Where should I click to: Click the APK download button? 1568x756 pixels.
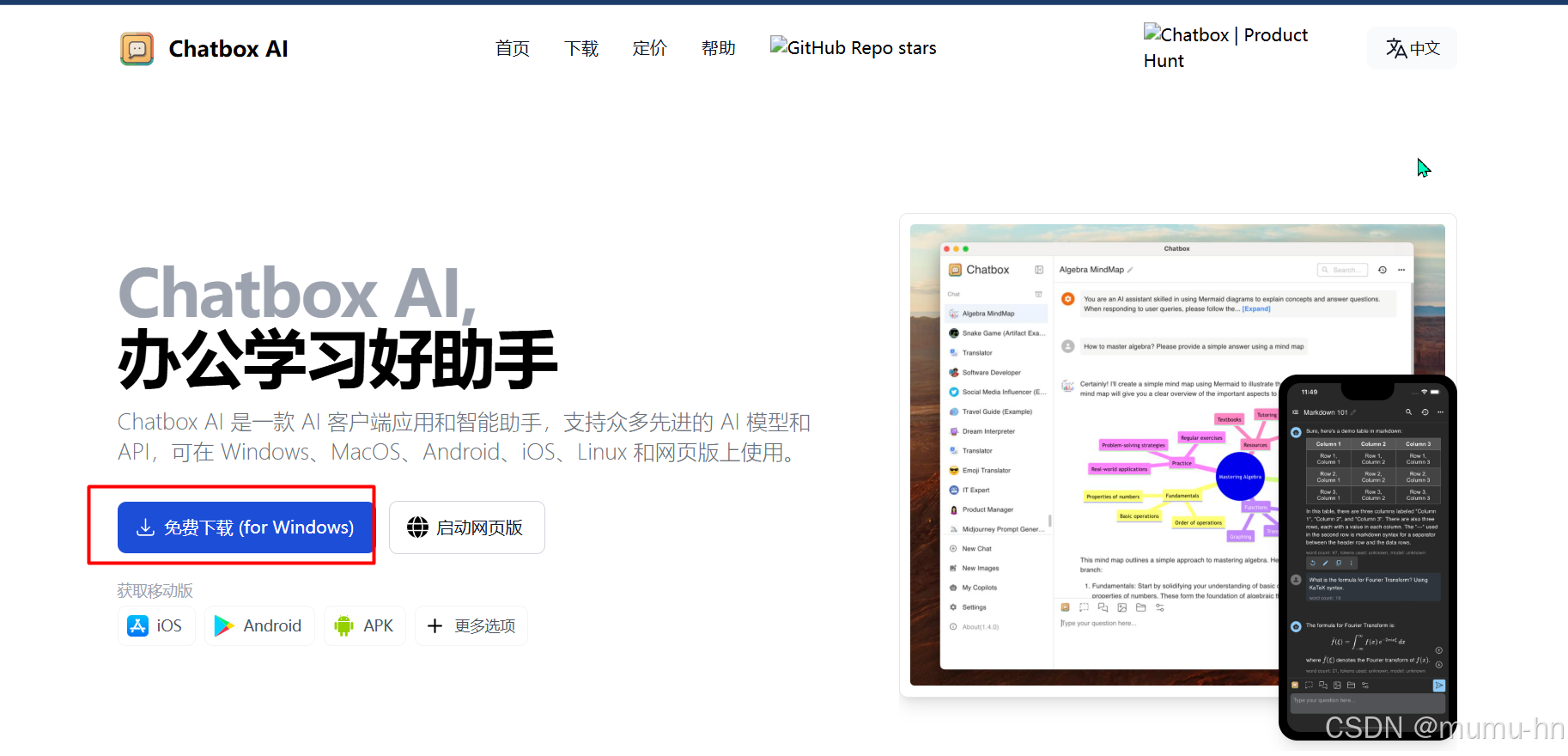pyautogui.click(x=365, y=625)
